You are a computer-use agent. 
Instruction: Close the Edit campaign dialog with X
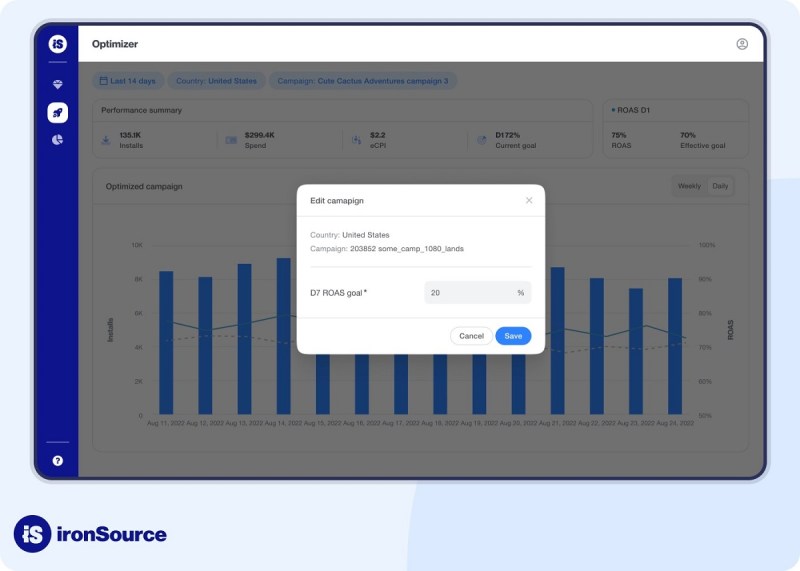(x=529, y=200)
